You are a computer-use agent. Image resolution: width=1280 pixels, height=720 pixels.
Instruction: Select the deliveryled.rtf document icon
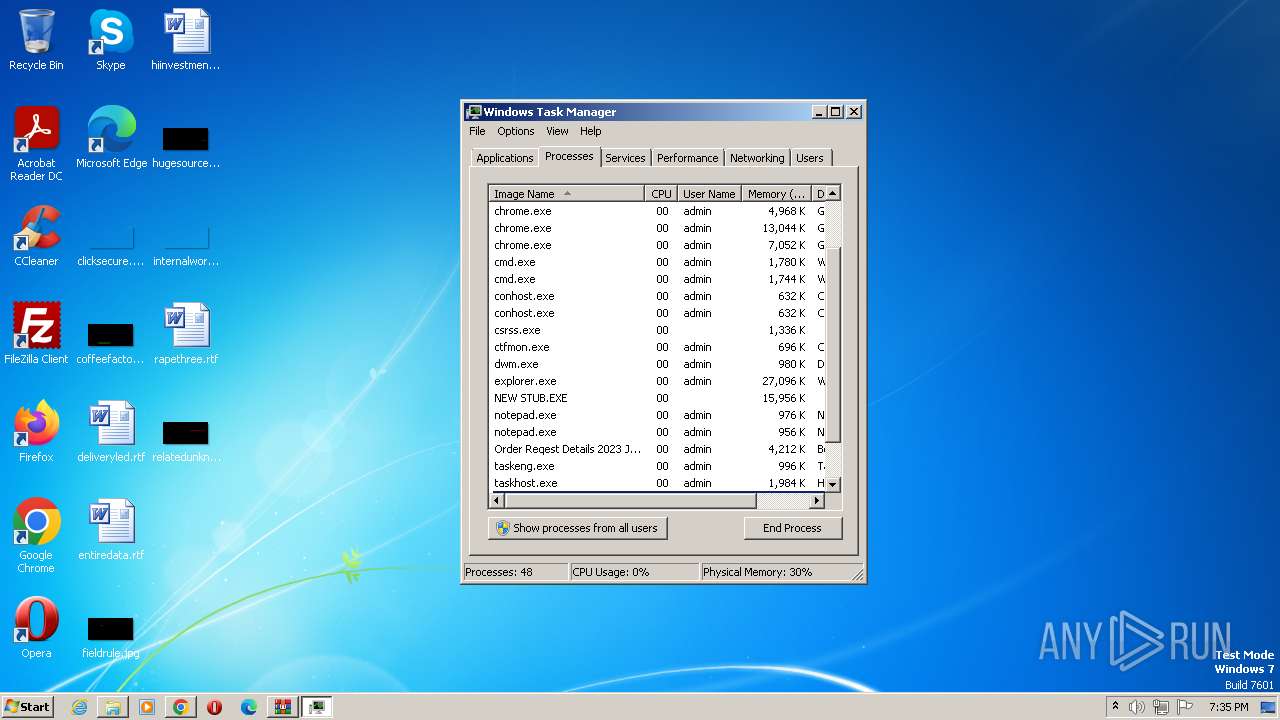pos(111,432)
